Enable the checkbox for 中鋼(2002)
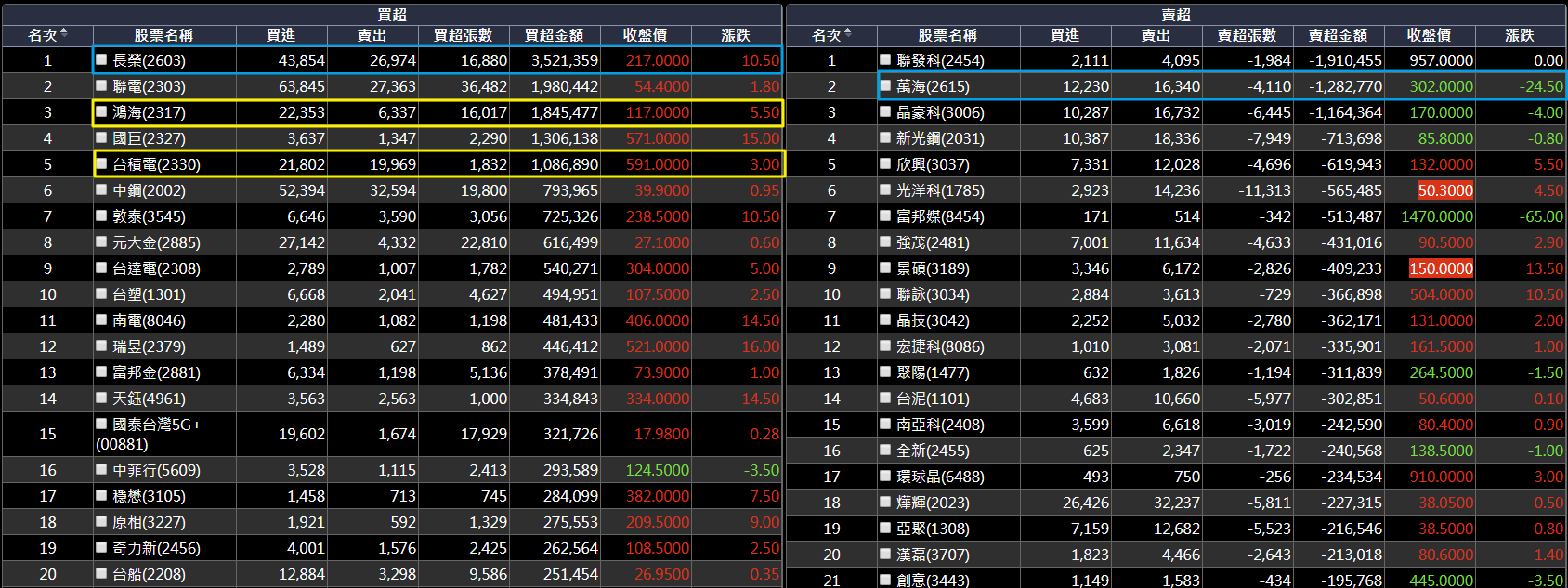 point(102,189)
